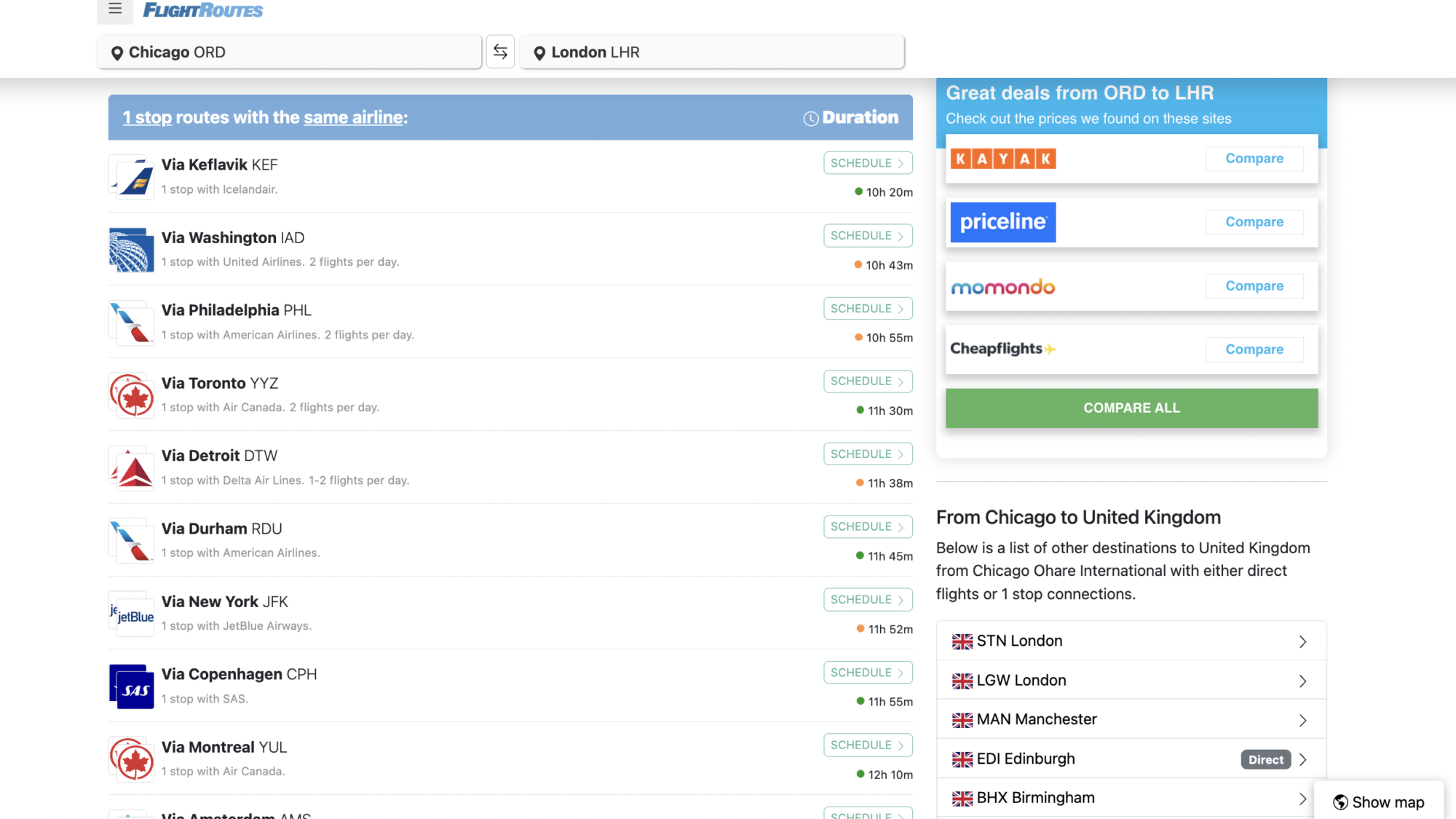Compare prices on priceline
The width and height of the screenshot is (1456, 819).
1254,222
